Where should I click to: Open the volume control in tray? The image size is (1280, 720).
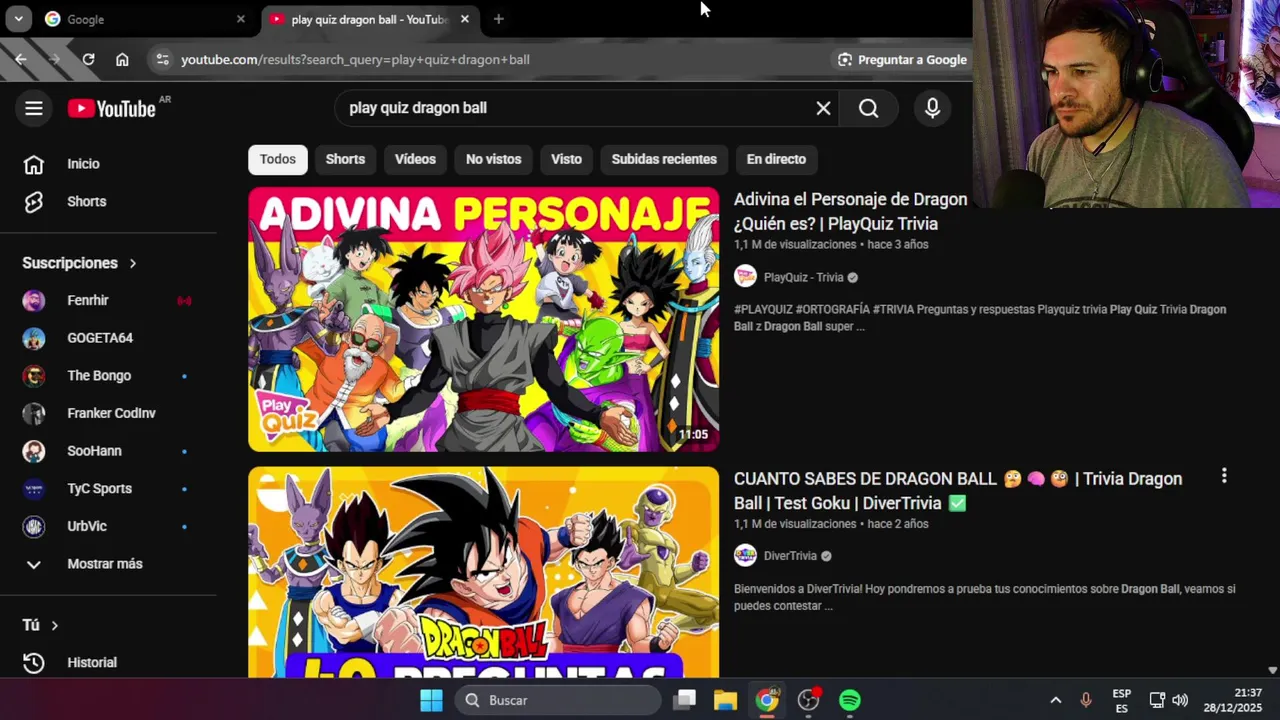[x=1180, y=700]
